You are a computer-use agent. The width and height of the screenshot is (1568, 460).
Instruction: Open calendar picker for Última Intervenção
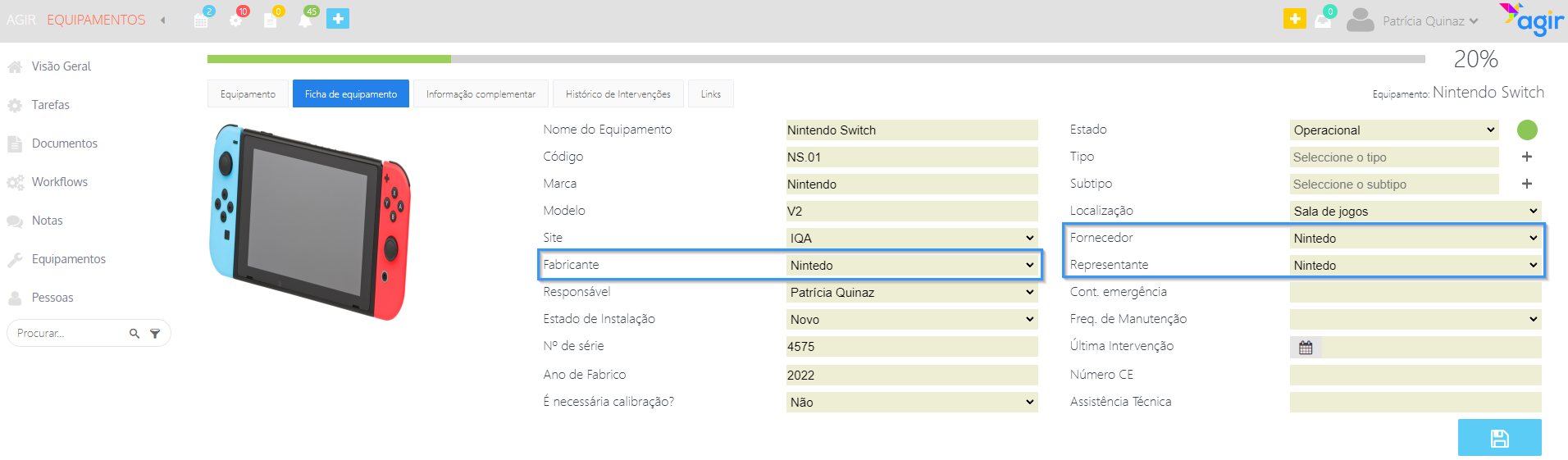[1306, 348]
